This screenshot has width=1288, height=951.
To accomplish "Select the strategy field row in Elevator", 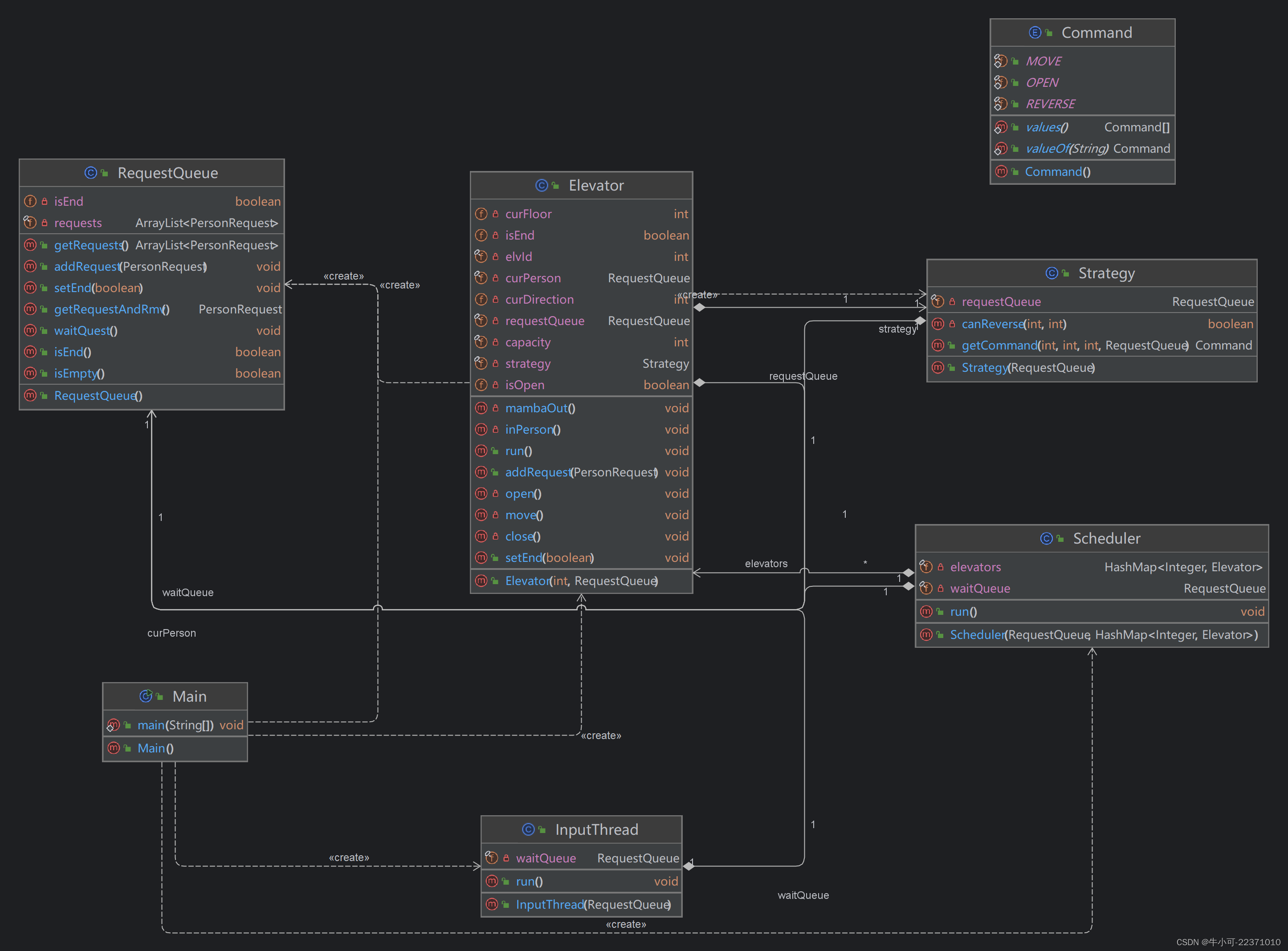I will point(582,363).
